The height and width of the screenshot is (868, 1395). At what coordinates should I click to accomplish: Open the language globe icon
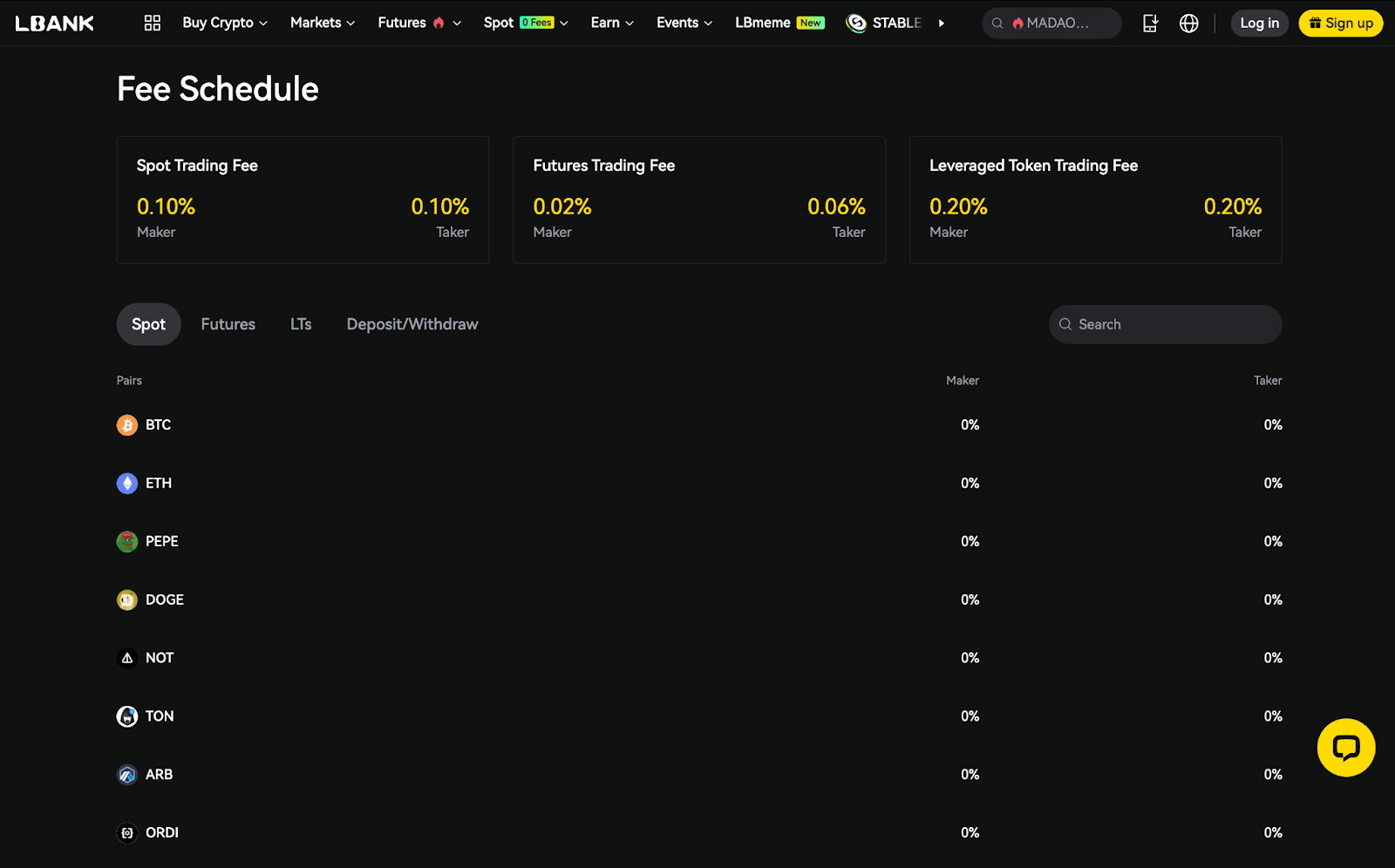(x=1188, y=24)
